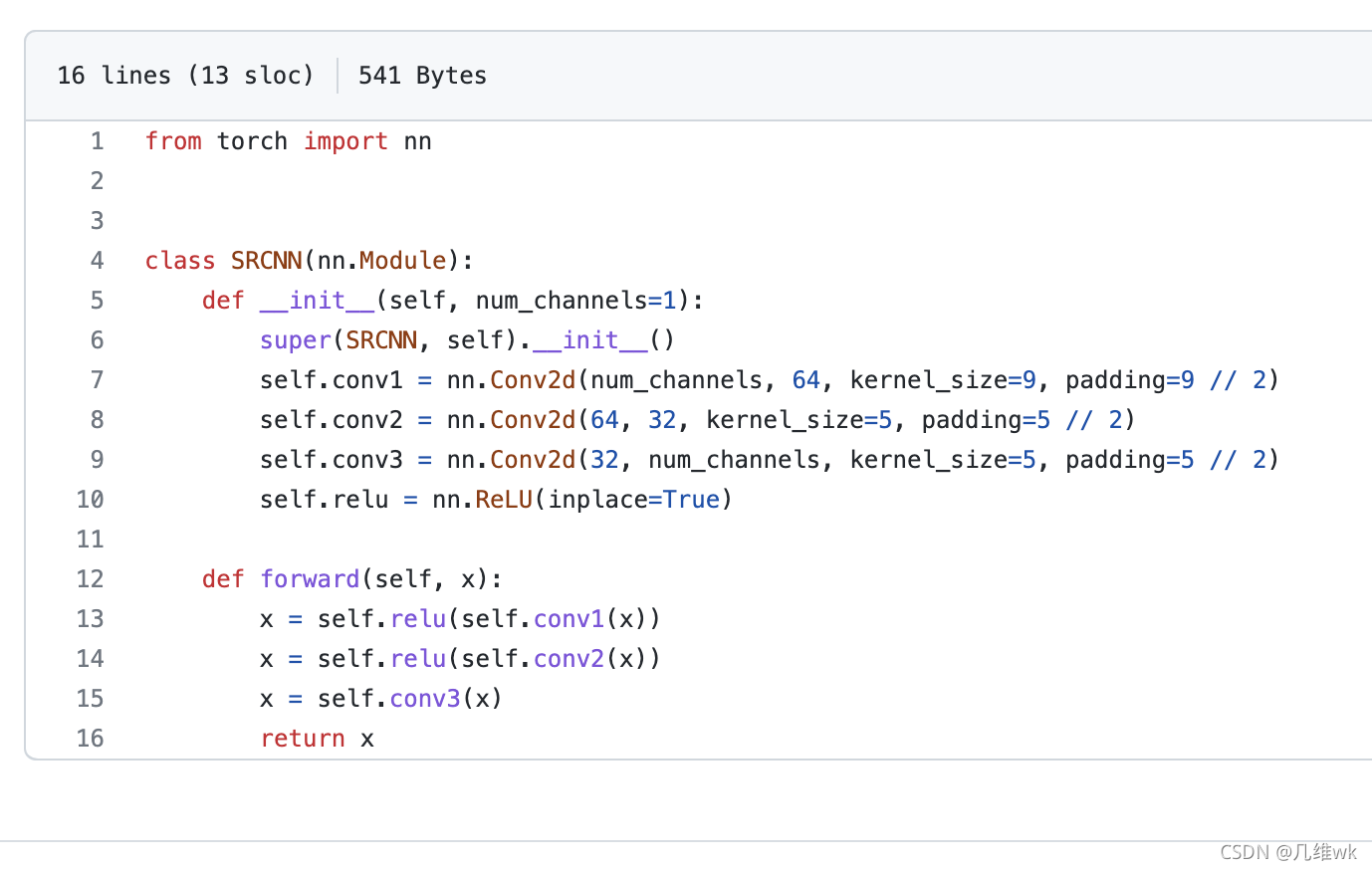This screenshot has width=1372, height=870.
Task: Click the 'self.conv2 = nn.Conv2d' line
Action: [697, 420]
